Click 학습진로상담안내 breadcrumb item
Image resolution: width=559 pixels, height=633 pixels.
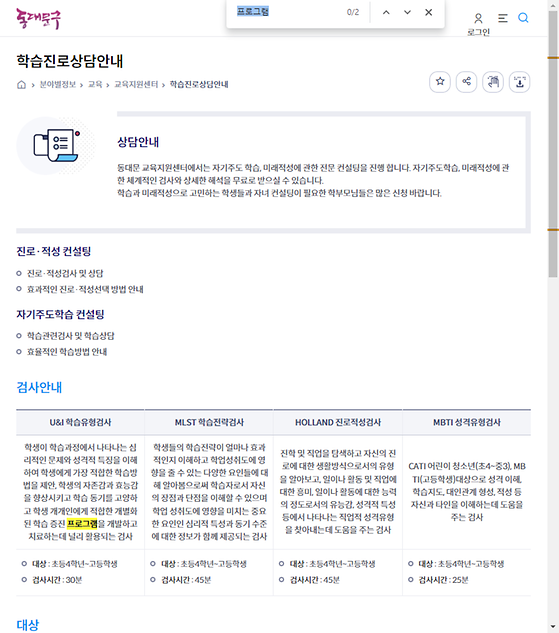click(199, 84)
